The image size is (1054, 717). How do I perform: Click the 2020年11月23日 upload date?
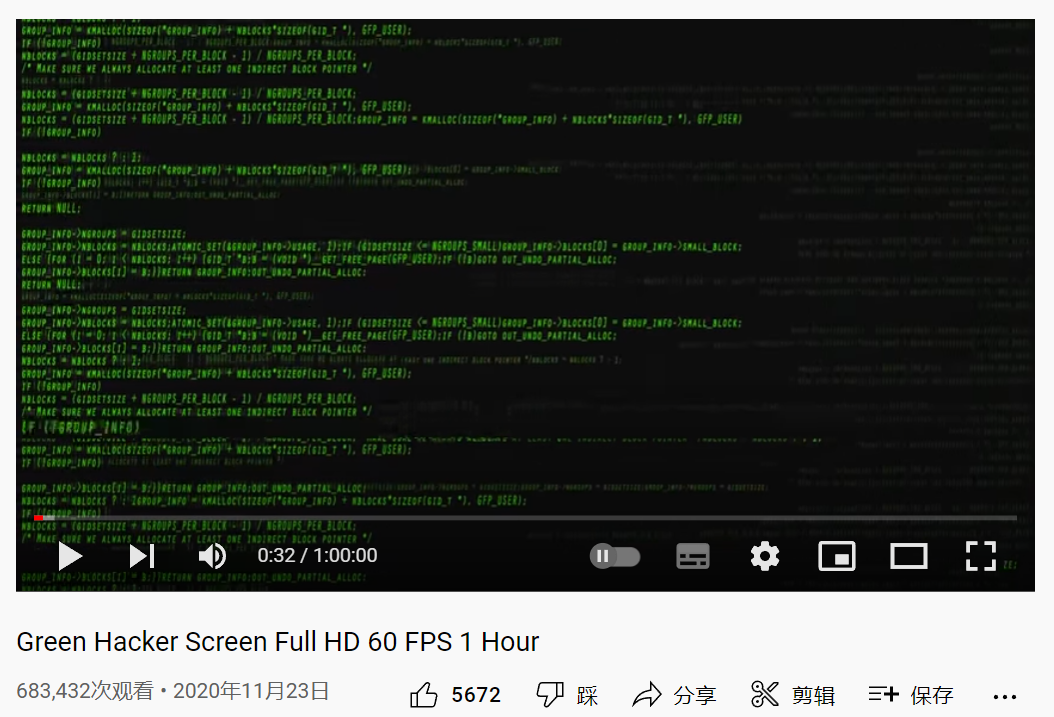(251, 691)
